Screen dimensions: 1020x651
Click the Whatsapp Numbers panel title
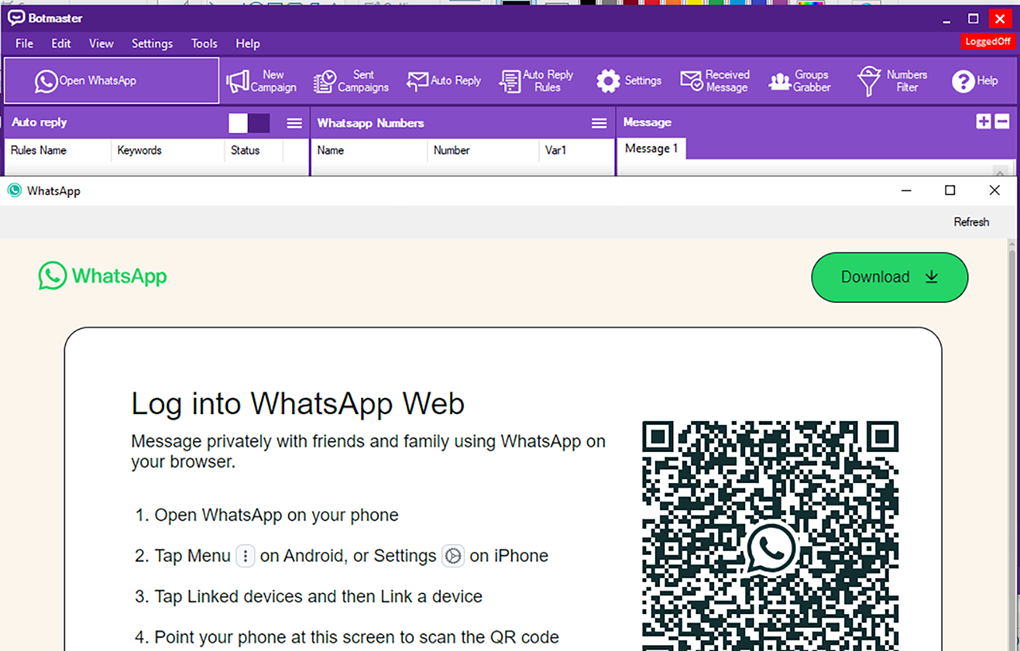[x=371, y=123]
